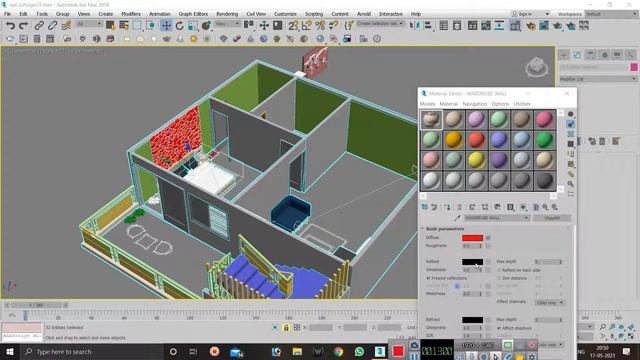Pick material from object eyedropper

coord(458,218)
